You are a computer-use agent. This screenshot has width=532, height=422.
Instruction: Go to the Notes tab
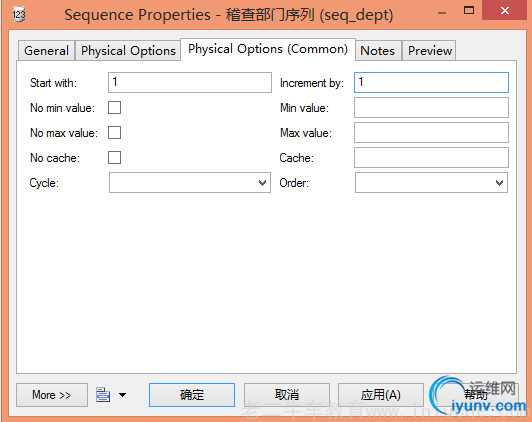click(x=378, y=51)
